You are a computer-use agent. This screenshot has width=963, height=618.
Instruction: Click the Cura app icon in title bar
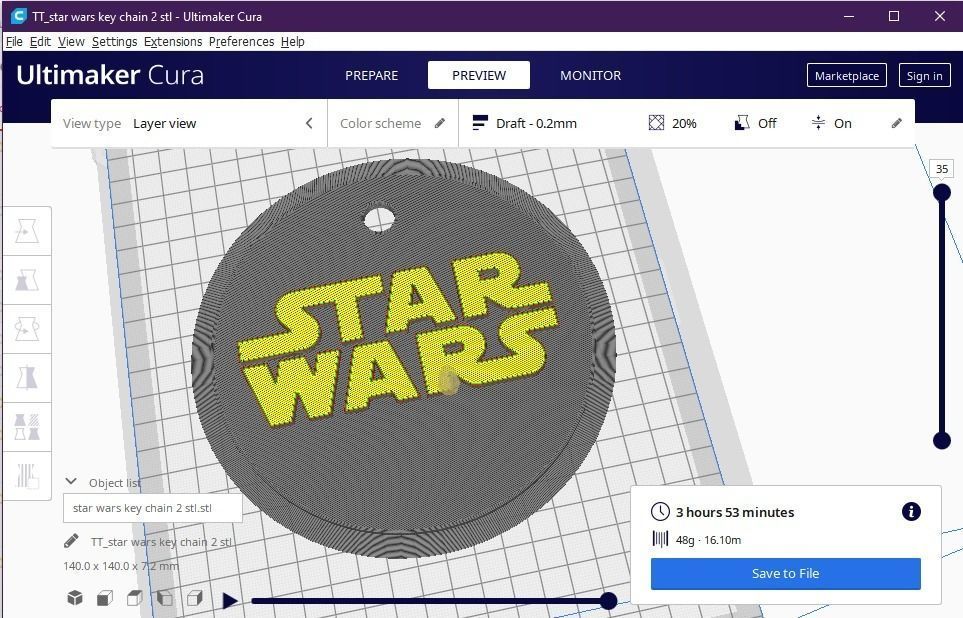18,16
